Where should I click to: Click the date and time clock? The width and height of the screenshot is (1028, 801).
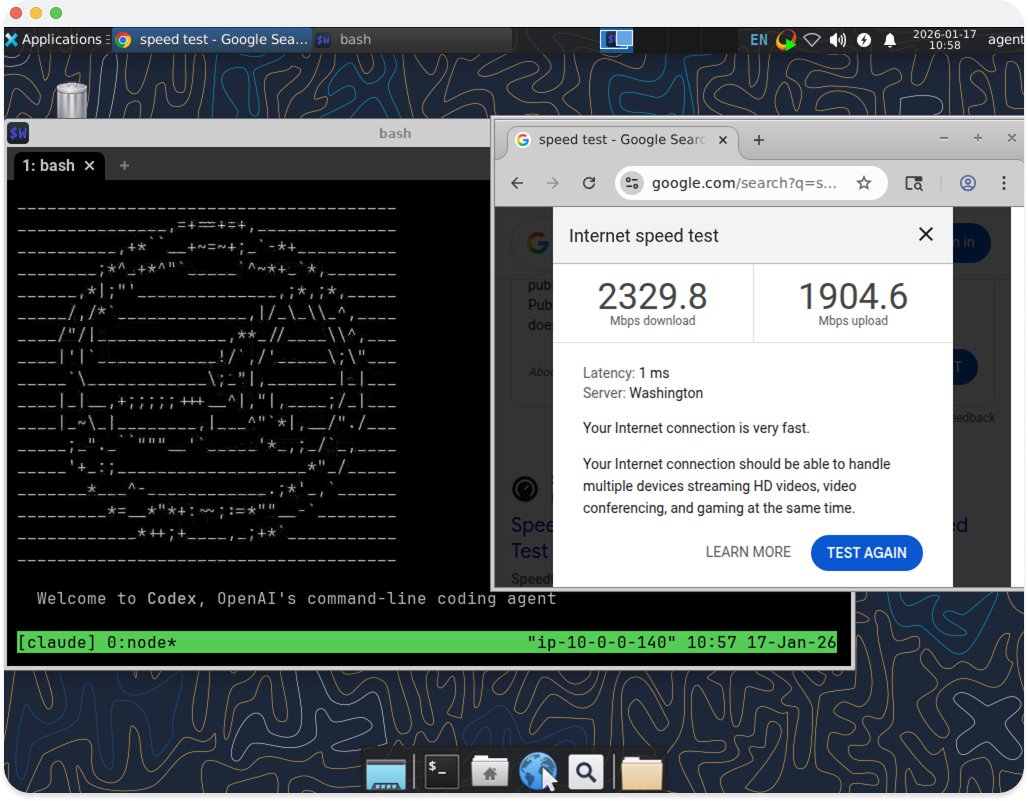click(x=944, y=39)
